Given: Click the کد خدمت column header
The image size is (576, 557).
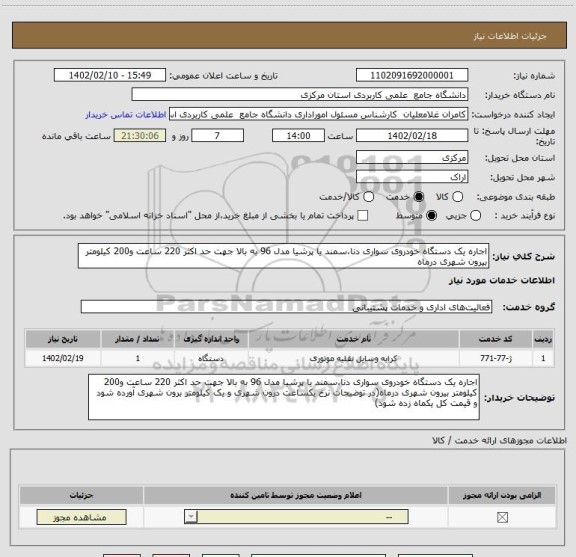Looking at the screenshot, I should [x=495, y=339].
